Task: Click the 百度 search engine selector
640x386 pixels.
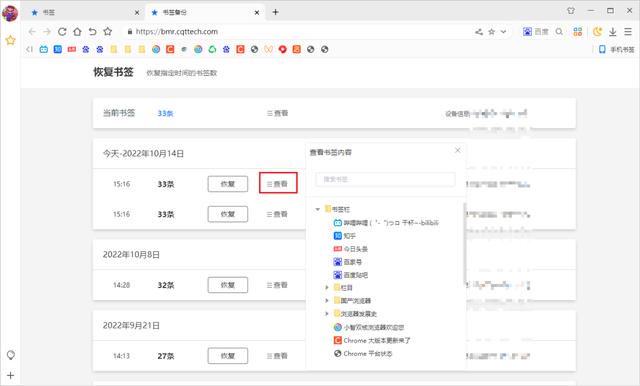Action: coord(536,31)
